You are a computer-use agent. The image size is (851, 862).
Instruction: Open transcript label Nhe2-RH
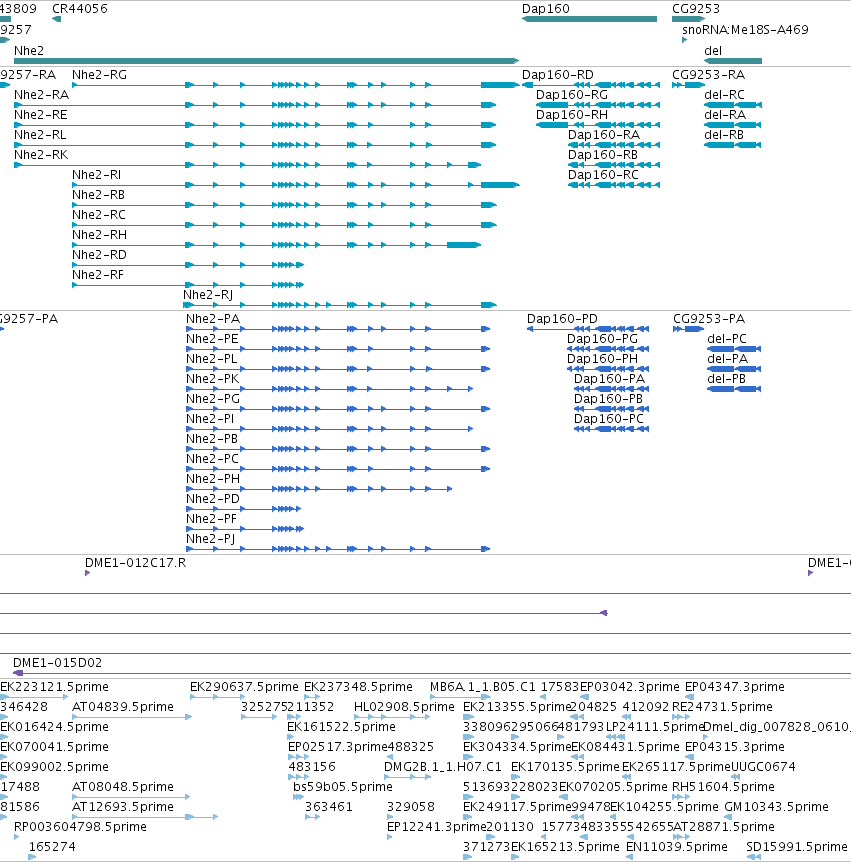99,235
